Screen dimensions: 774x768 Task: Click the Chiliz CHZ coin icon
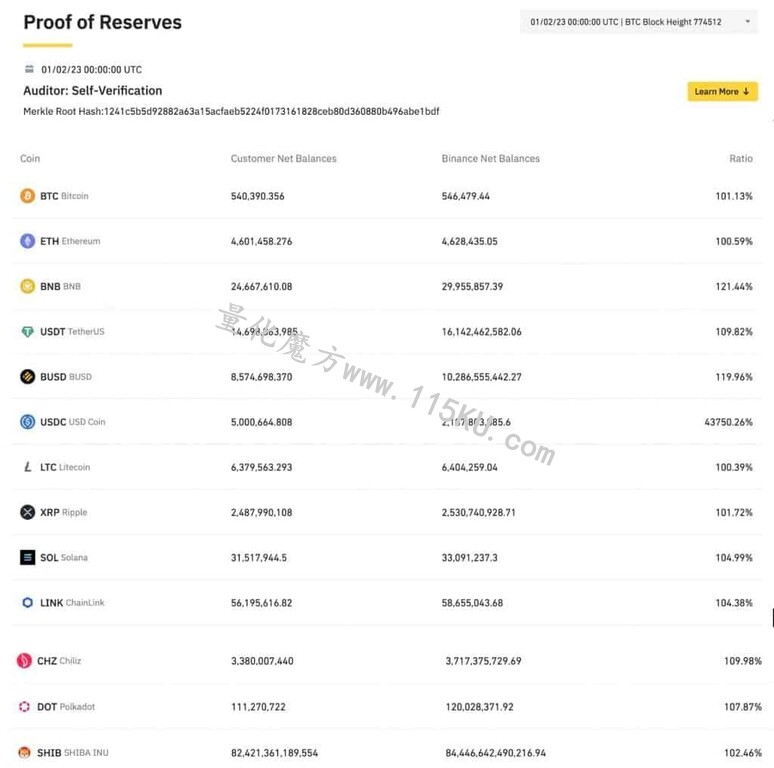(x=24, y=660)
